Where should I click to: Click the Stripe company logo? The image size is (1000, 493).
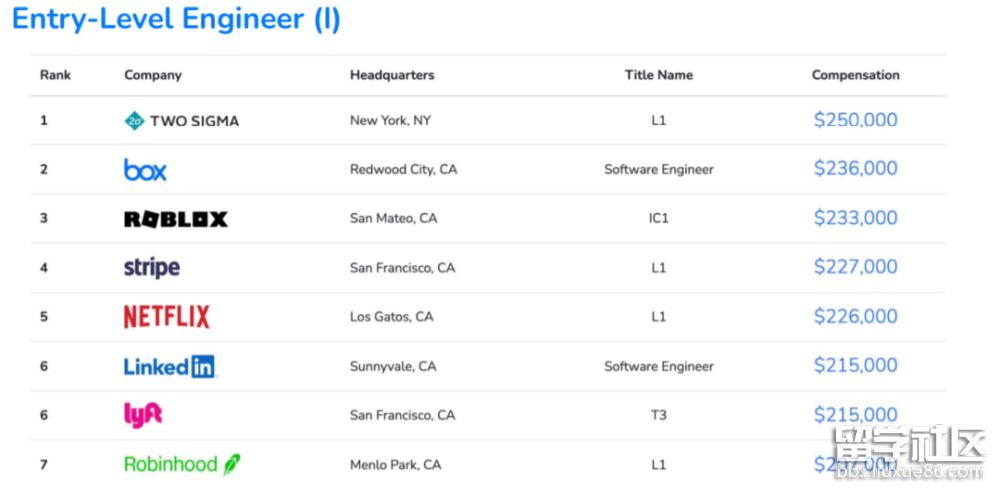(x=152, y=267)
